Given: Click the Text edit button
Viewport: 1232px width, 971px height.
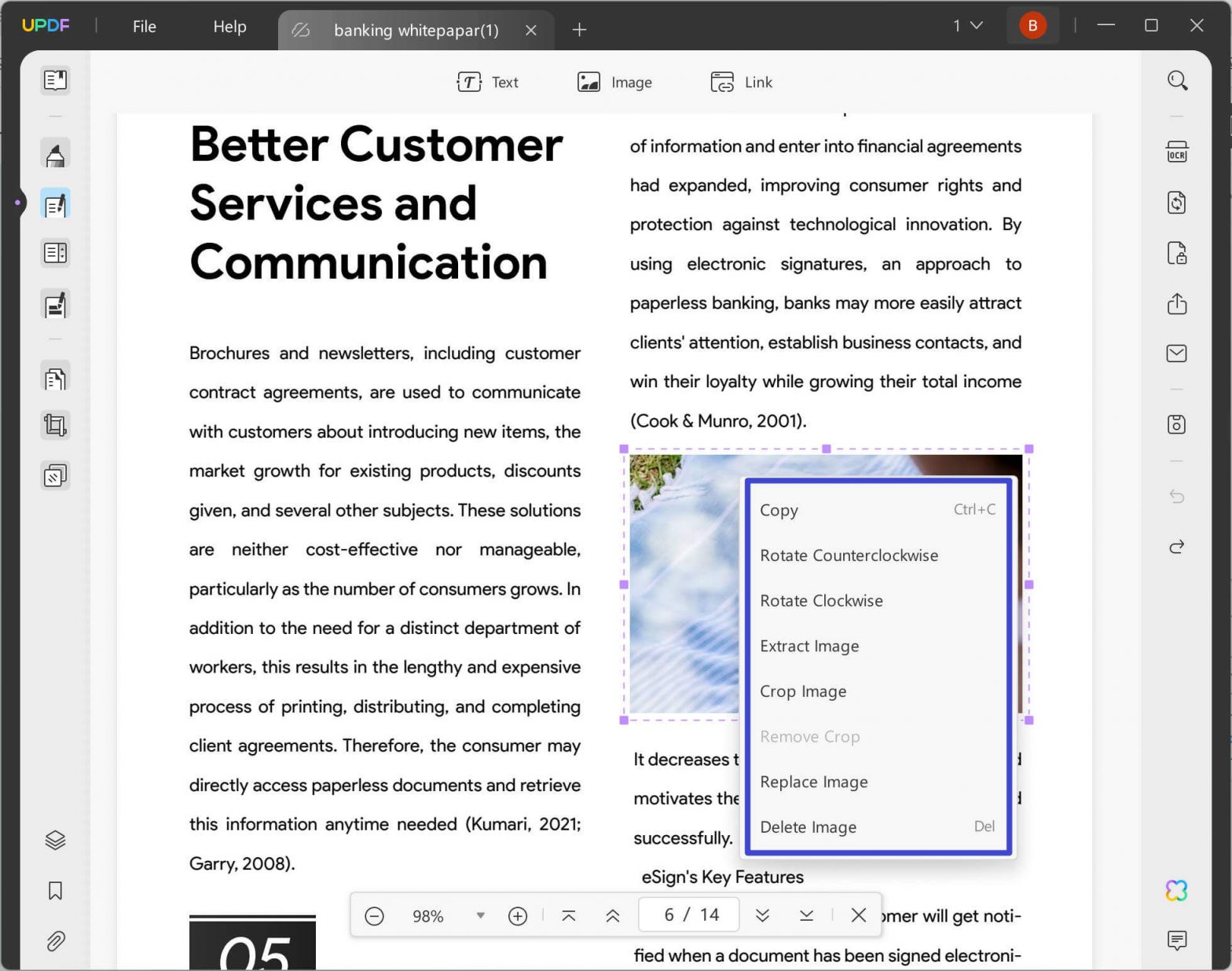Looking at the screenshot, I should [x=487, y=82].
